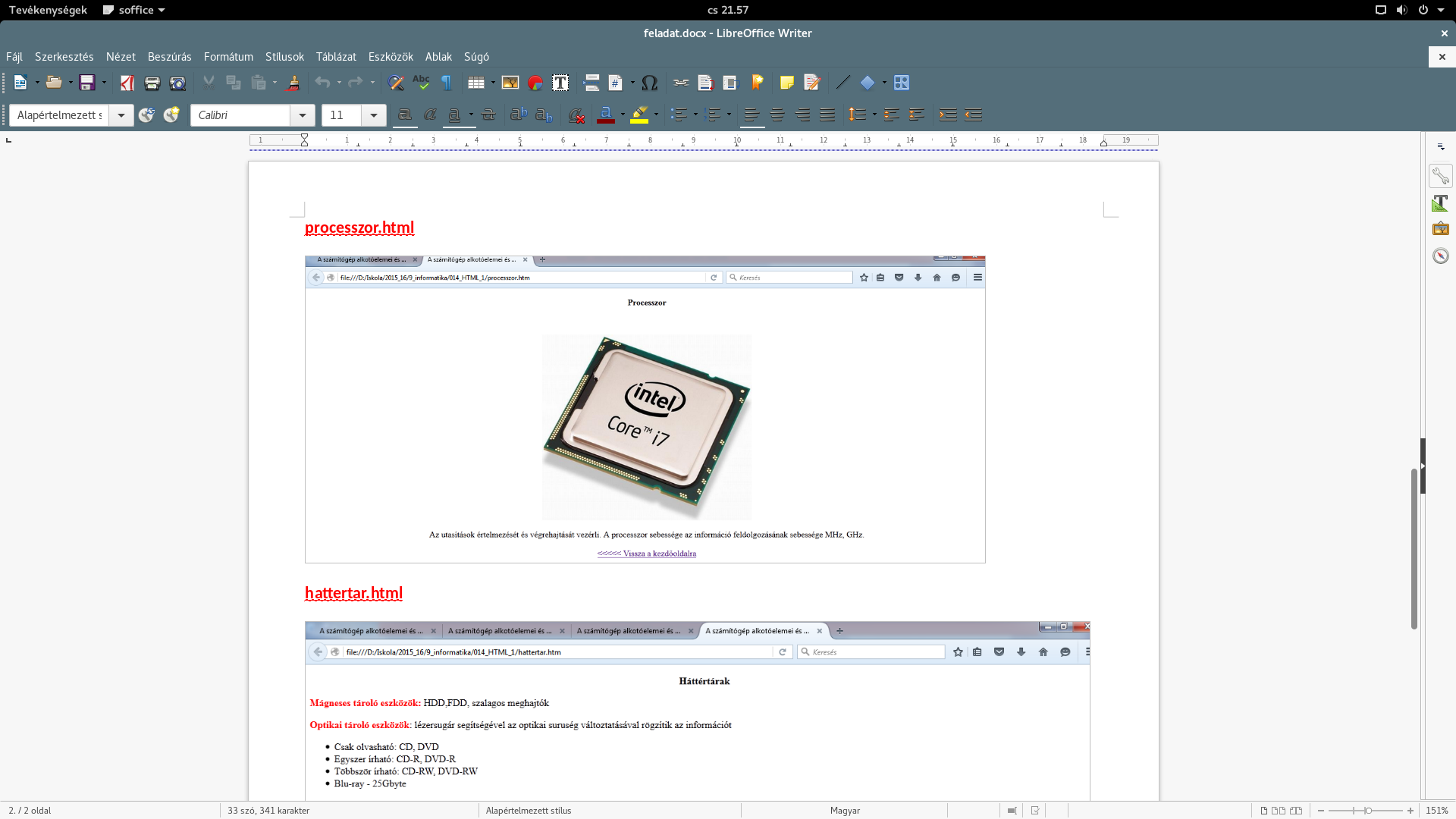Screen dimensions: 1456x819
Task: Click the hattertar.html heading link
Action: 353,593
